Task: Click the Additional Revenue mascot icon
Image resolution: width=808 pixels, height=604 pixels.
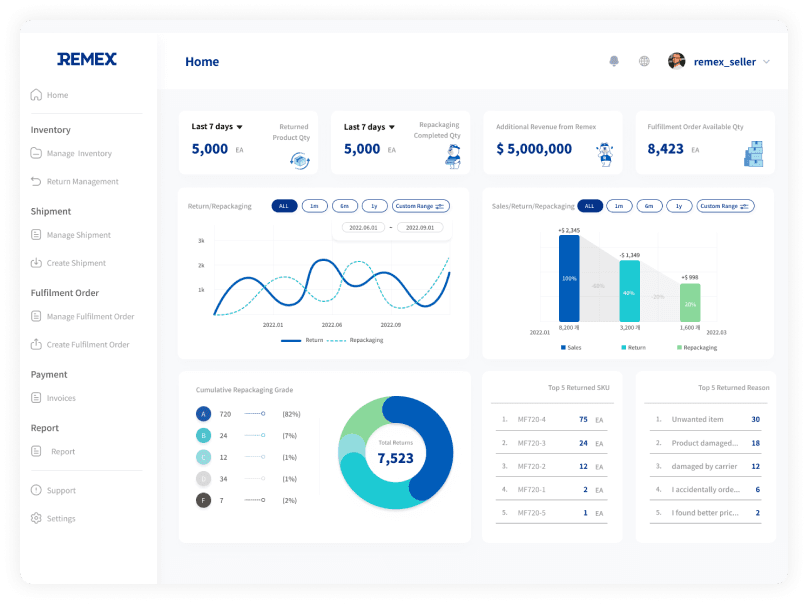Action: pos(605,154)
